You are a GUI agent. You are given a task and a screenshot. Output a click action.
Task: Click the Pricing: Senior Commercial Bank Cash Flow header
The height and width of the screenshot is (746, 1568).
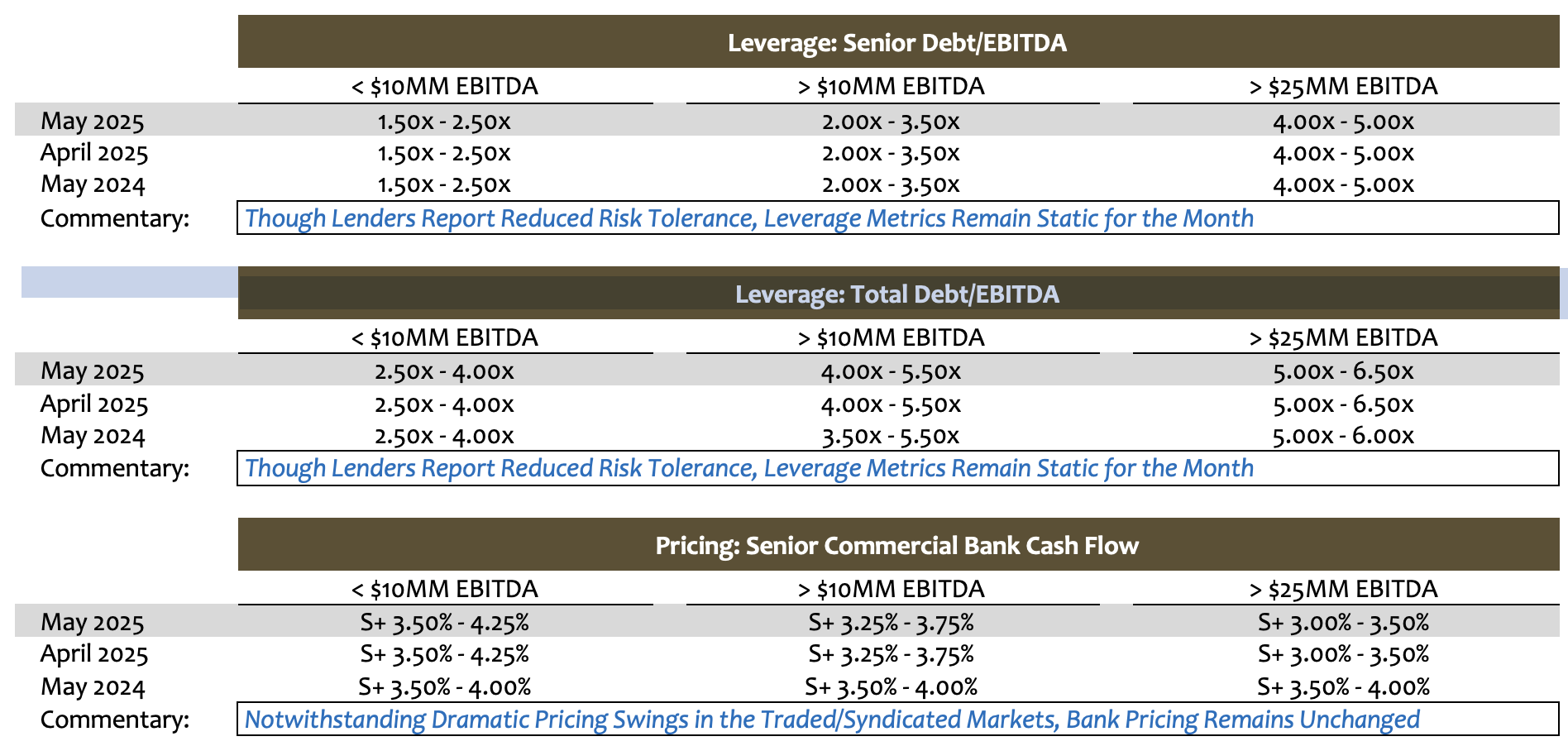(898, 545)
